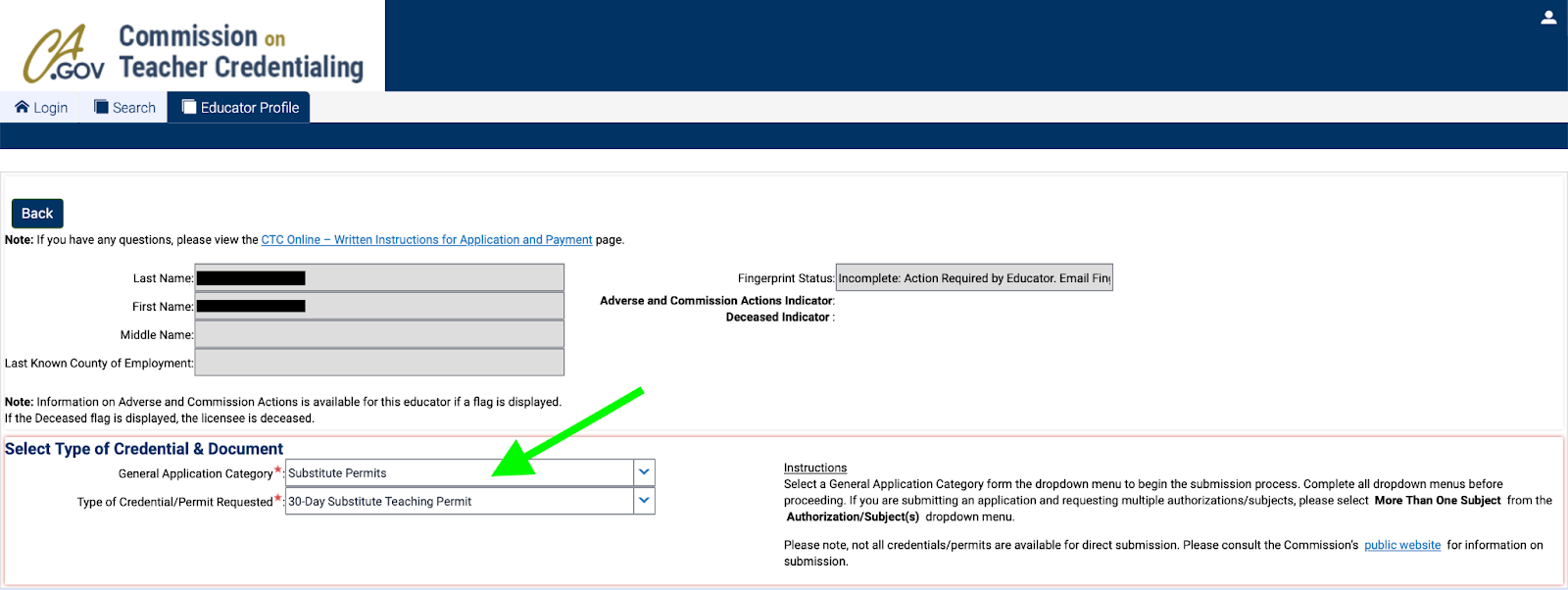Viewport: 1568px width, 590px height.
Task: Click the First Name field
Action: [x=379, y=306]
